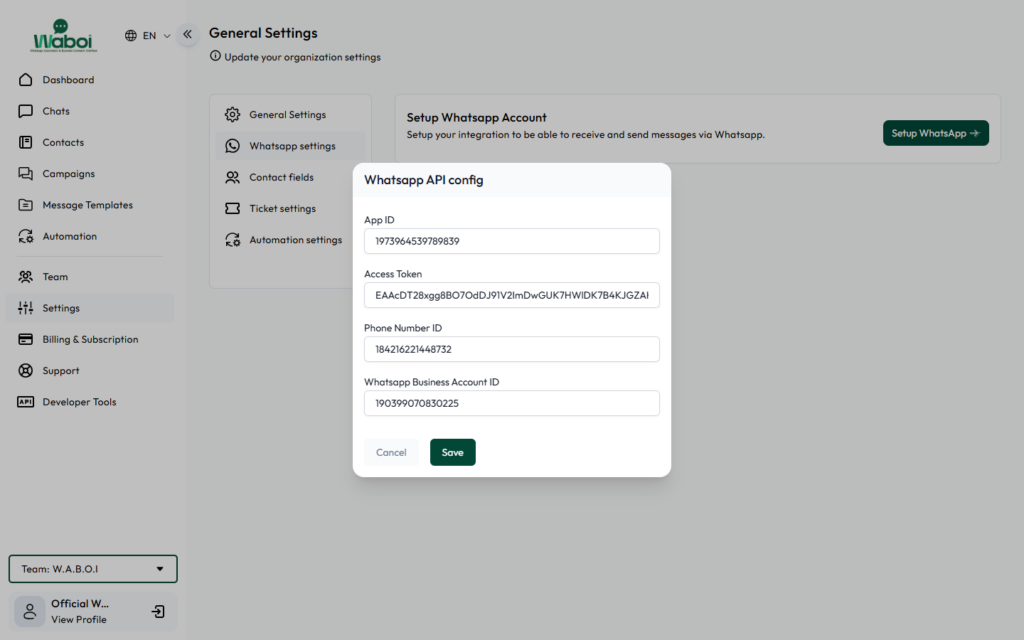Image resolution: width=1024 pixels, height=640 pixels.
Task: Click the General Settings page title
Action: [263, 33]
